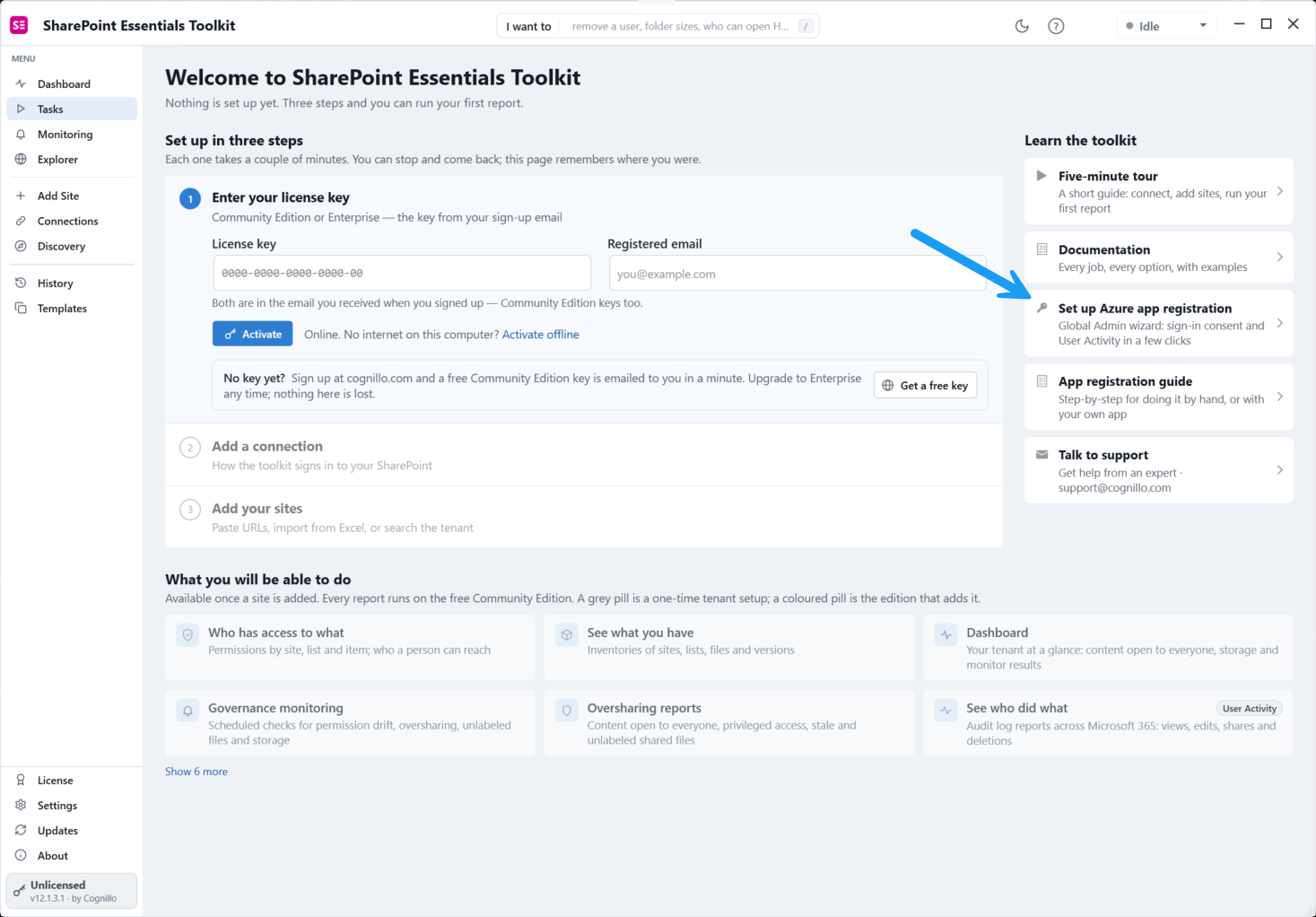Click the Connections link icon in sidebar
This screenshot has width=1316, height=917.
click(21, 221)
